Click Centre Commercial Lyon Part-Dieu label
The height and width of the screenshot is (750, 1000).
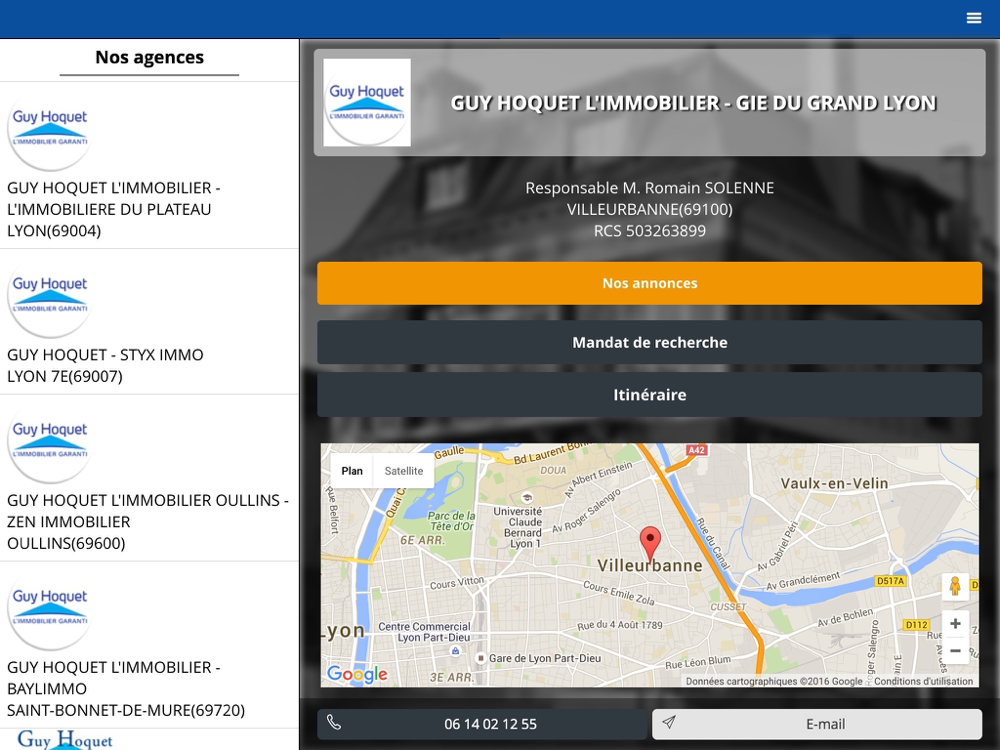tap(424, 632)
